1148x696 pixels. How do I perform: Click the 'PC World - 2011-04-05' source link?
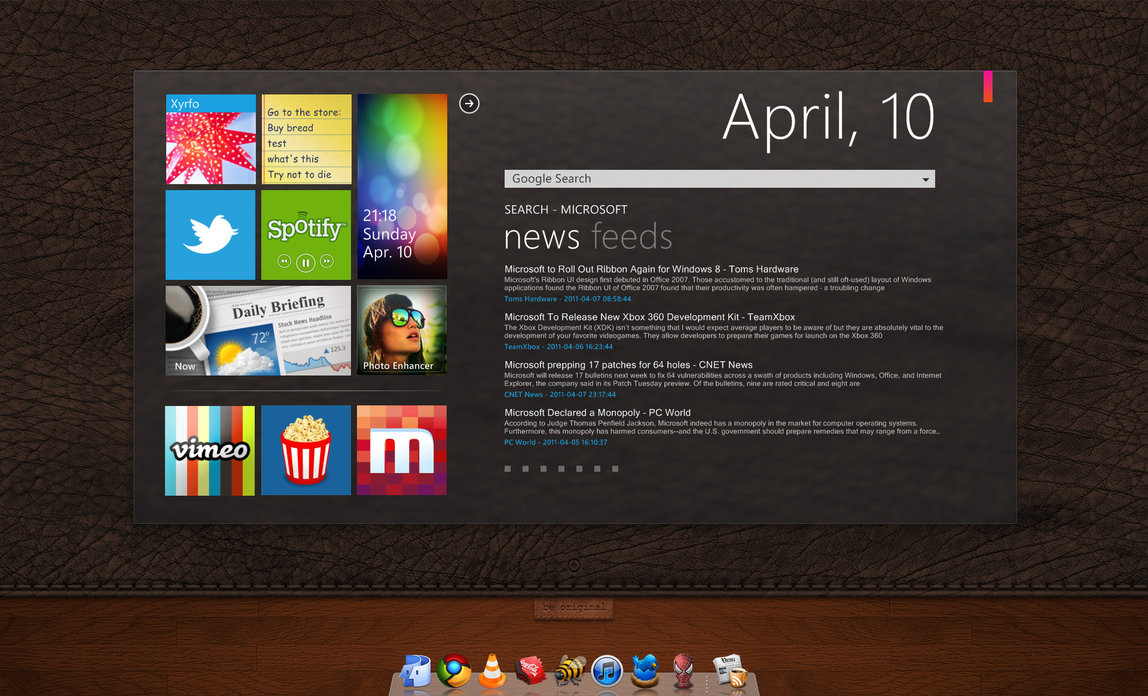(x=556, y=442)
